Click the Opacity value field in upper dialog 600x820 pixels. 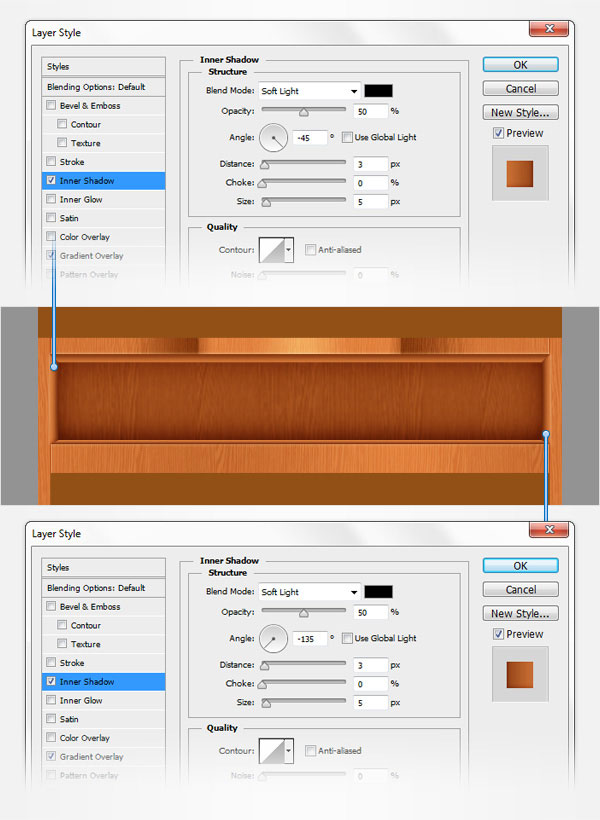click(370, 111)
